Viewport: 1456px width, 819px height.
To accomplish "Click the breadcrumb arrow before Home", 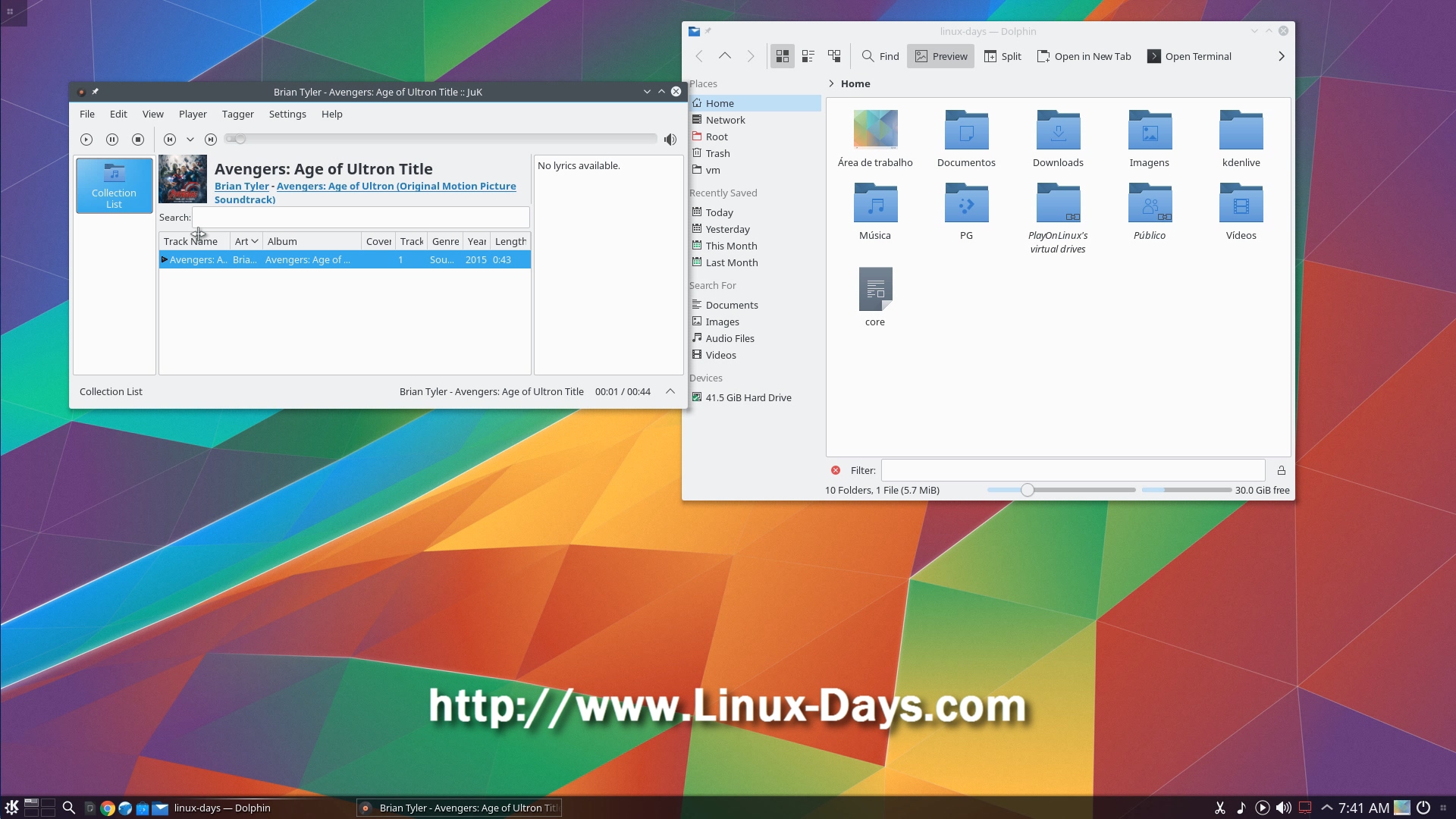I will [x=832, y=84].
